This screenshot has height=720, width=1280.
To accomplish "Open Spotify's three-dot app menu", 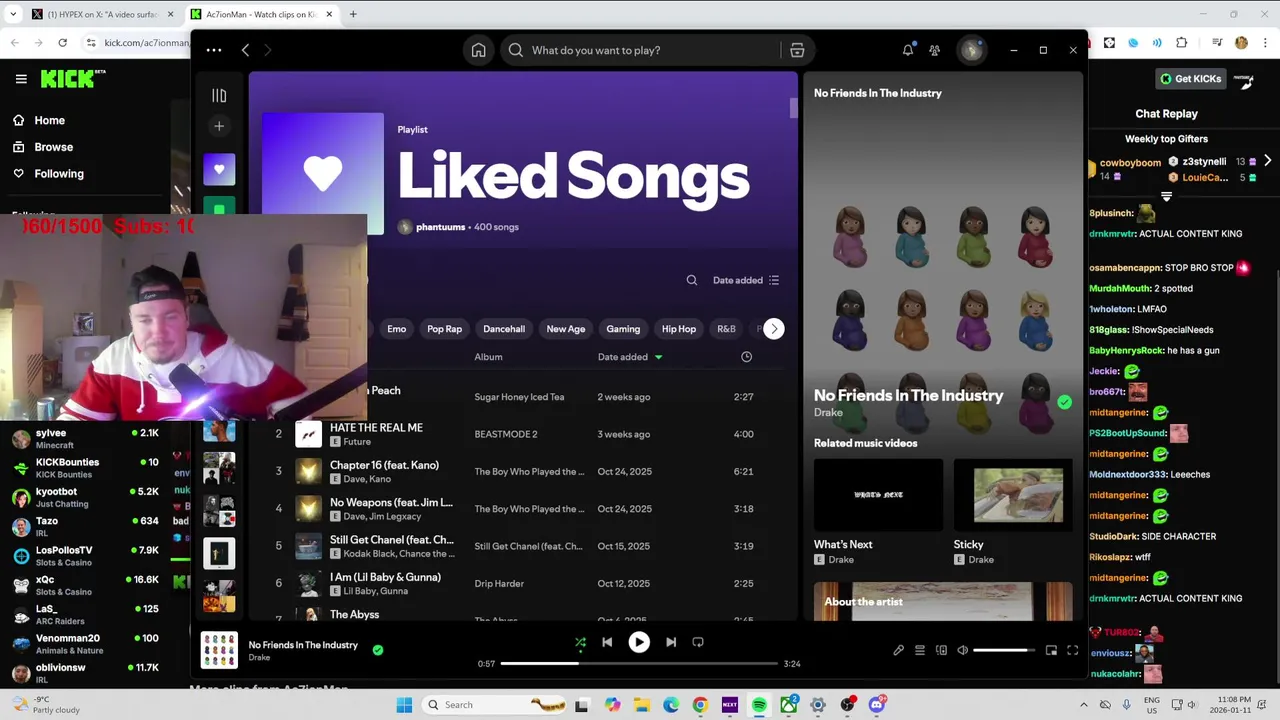I will [x=214, y=50].
